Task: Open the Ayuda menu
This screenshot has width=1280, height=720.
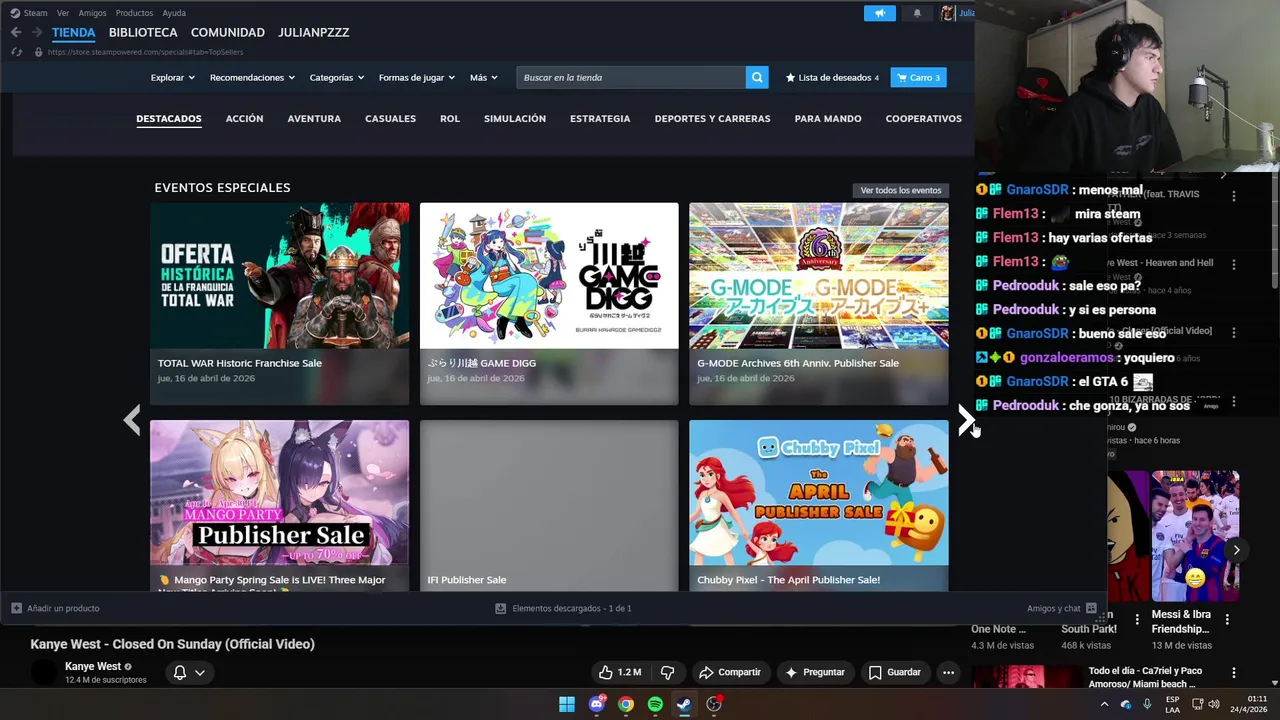Action: tap(174, 13)
